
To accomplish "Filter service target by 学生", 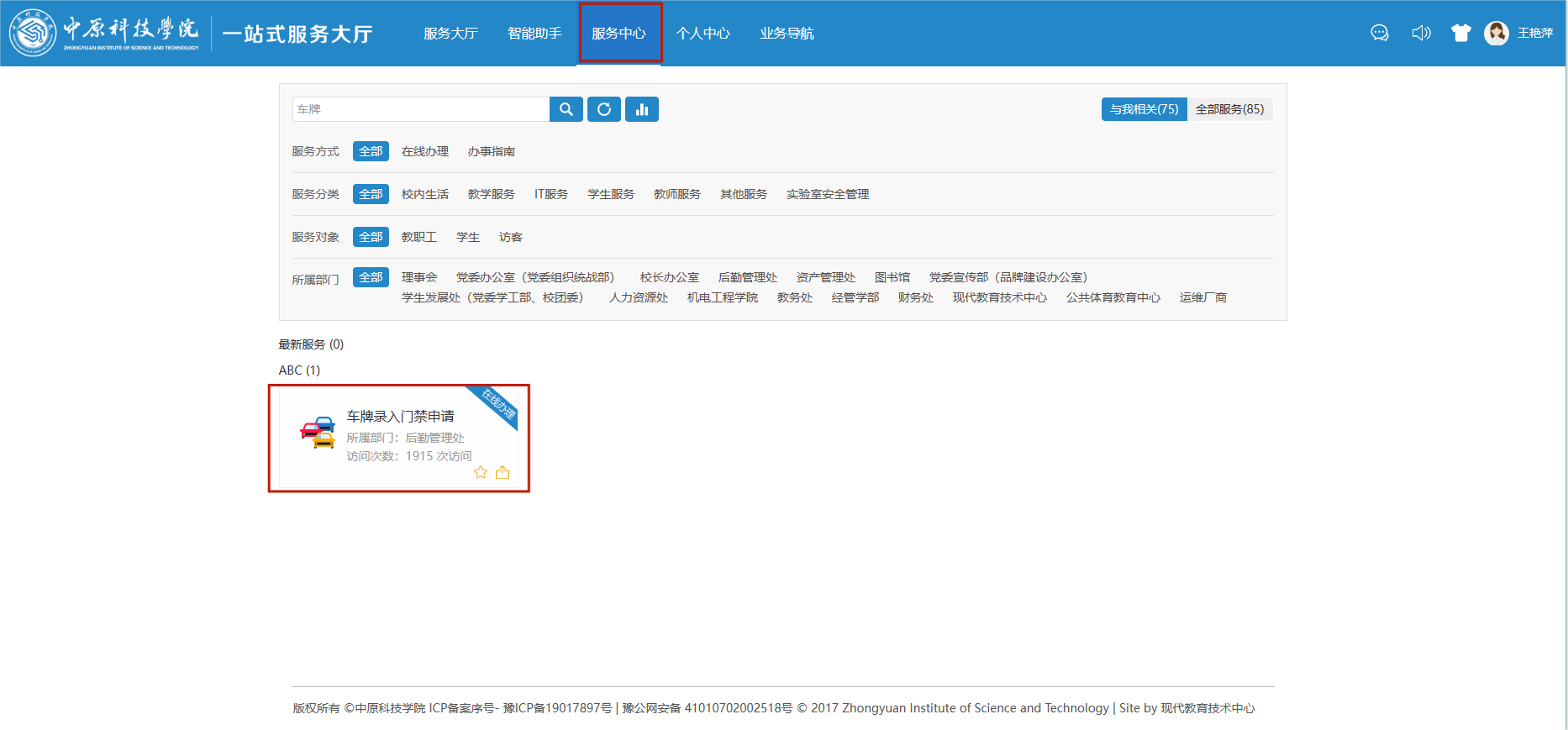I will tap(467, 237).
